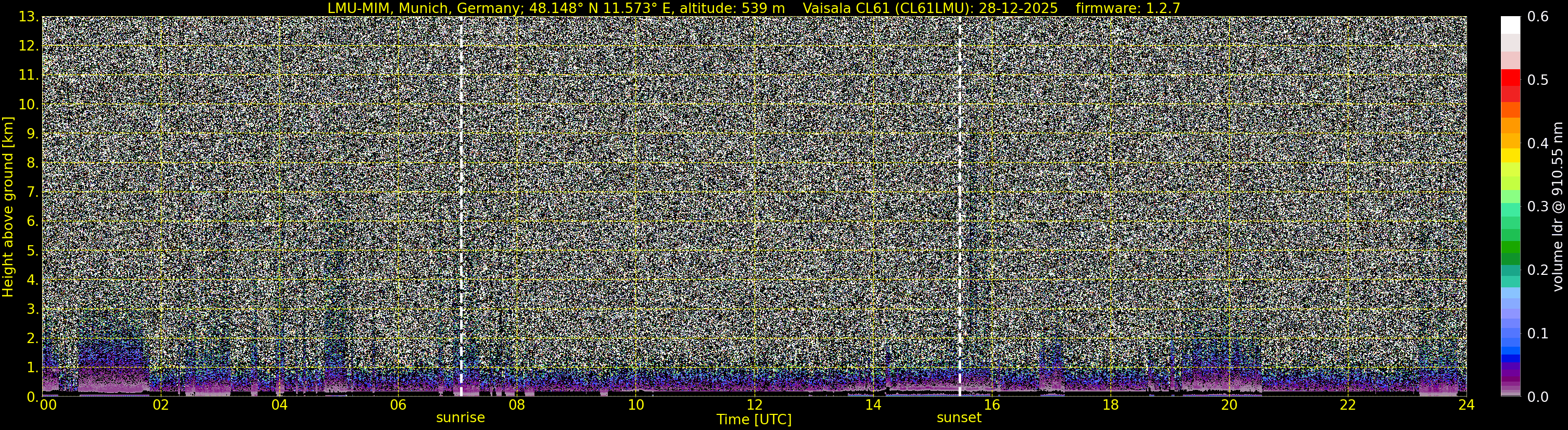Click the "04" tick on the time axis
Screen dimensions: 1568x430
pos(279,406)
